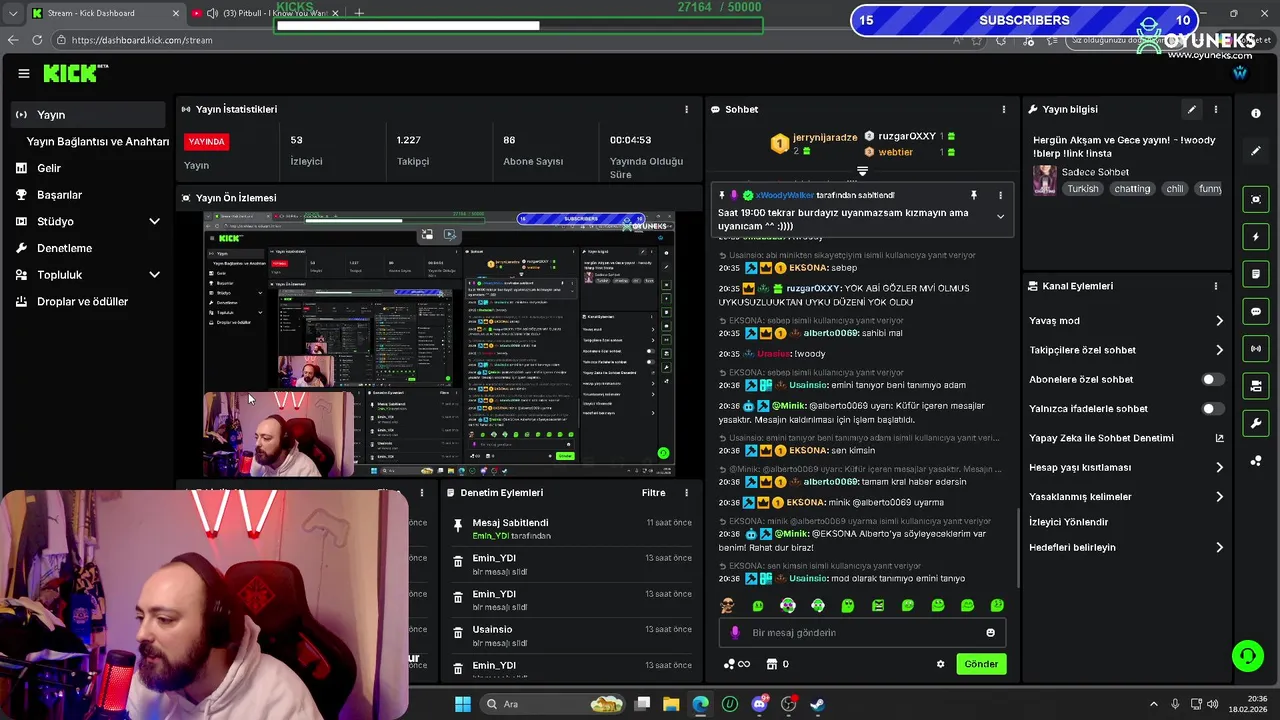1280x720 pixels.
Task: Open Yavaş mod settings
Action: pyautogui.click(x=1126, y=321)
